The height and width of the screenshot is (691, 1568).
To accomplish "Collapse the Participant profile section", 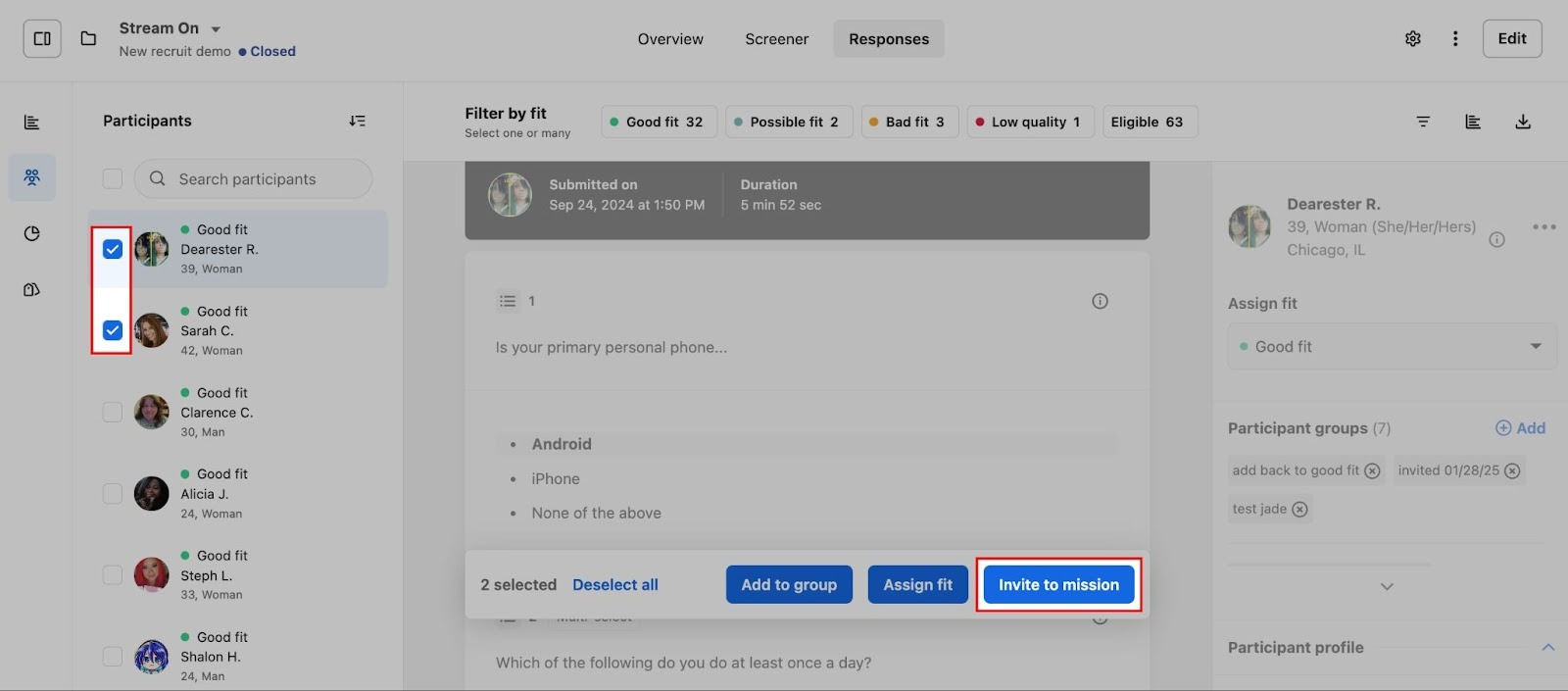I will tap(1547, 648).
